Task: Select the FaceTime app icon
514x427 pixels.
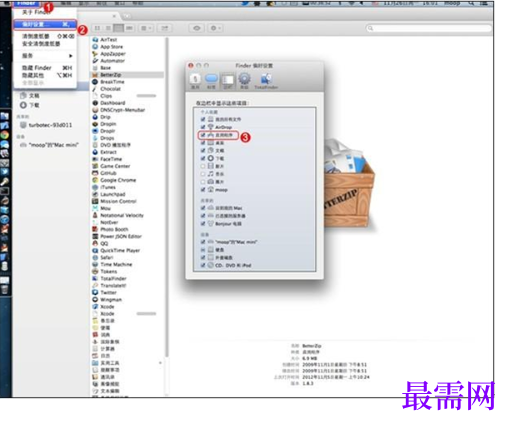Action: point(95,159)
